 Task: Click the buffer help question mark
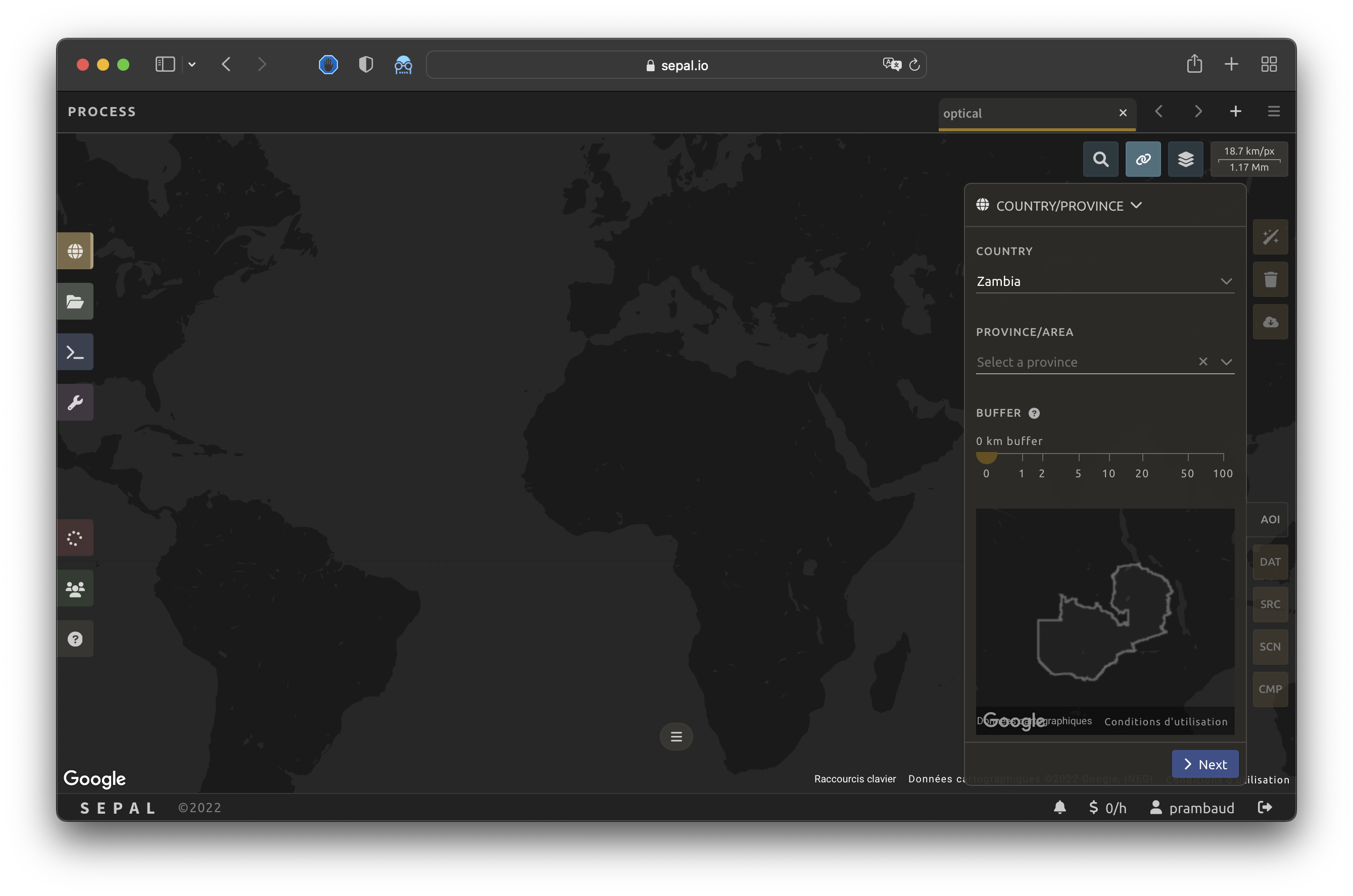tap(1034, 413)
